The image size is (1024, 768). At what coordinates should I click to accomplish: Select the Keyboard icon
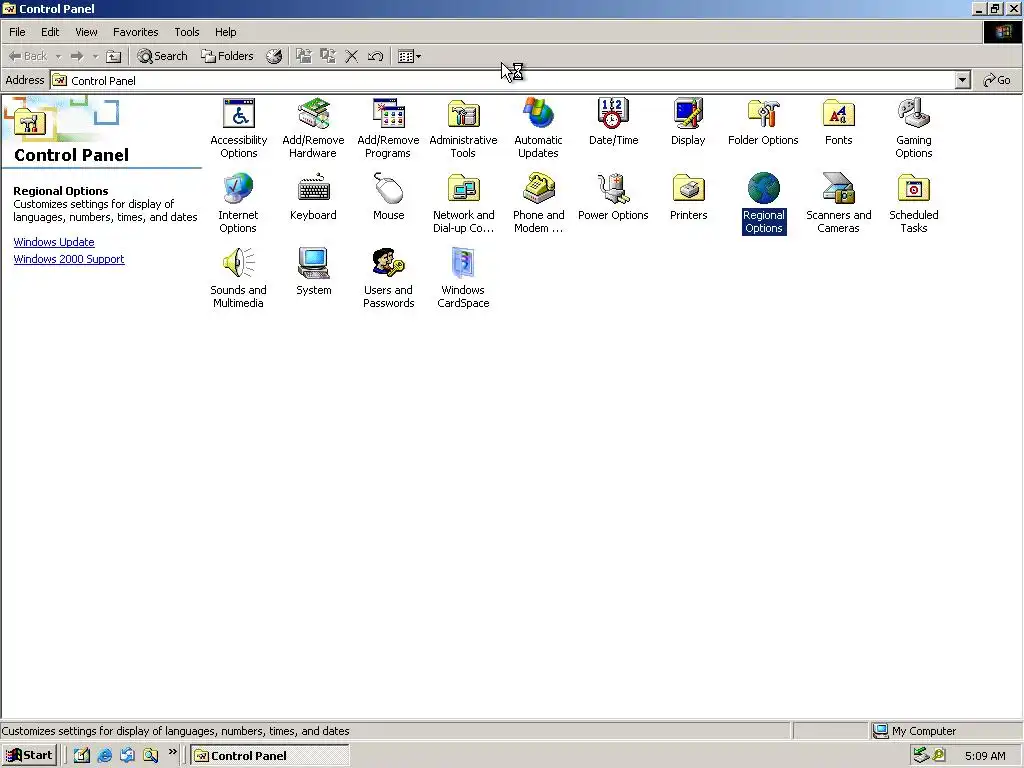click(x=313, y=197)
